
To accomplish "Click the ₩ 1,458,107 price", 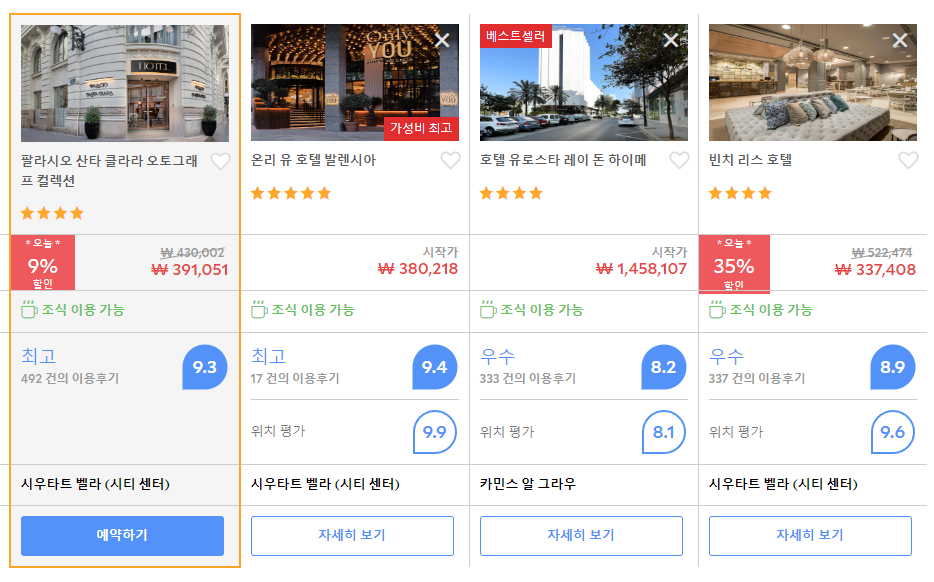I will click(x=642, y=269).
